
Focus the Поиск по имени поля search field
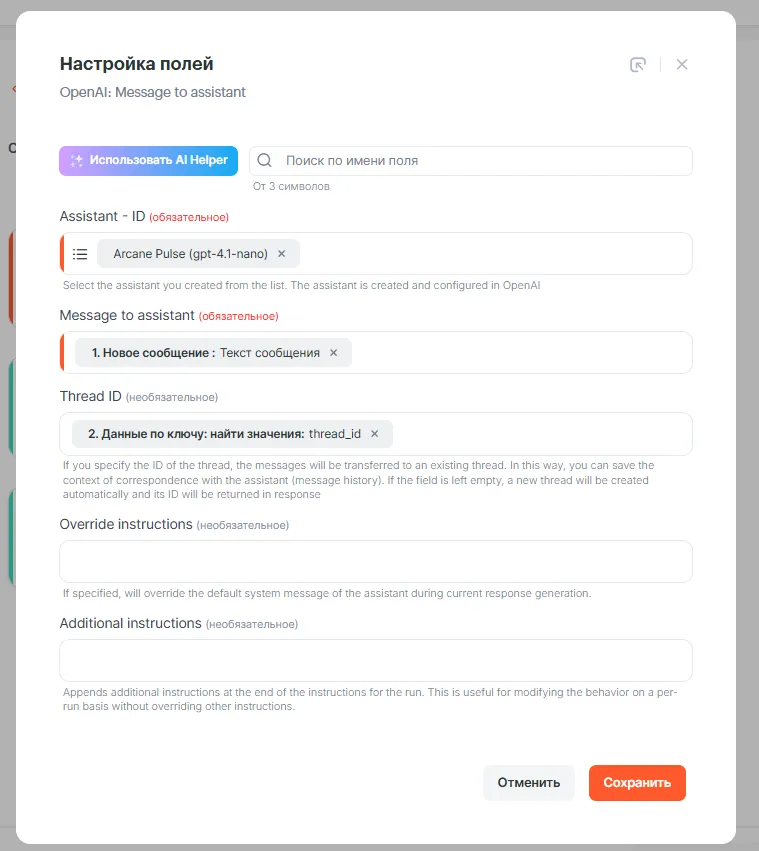pos(480,160)
